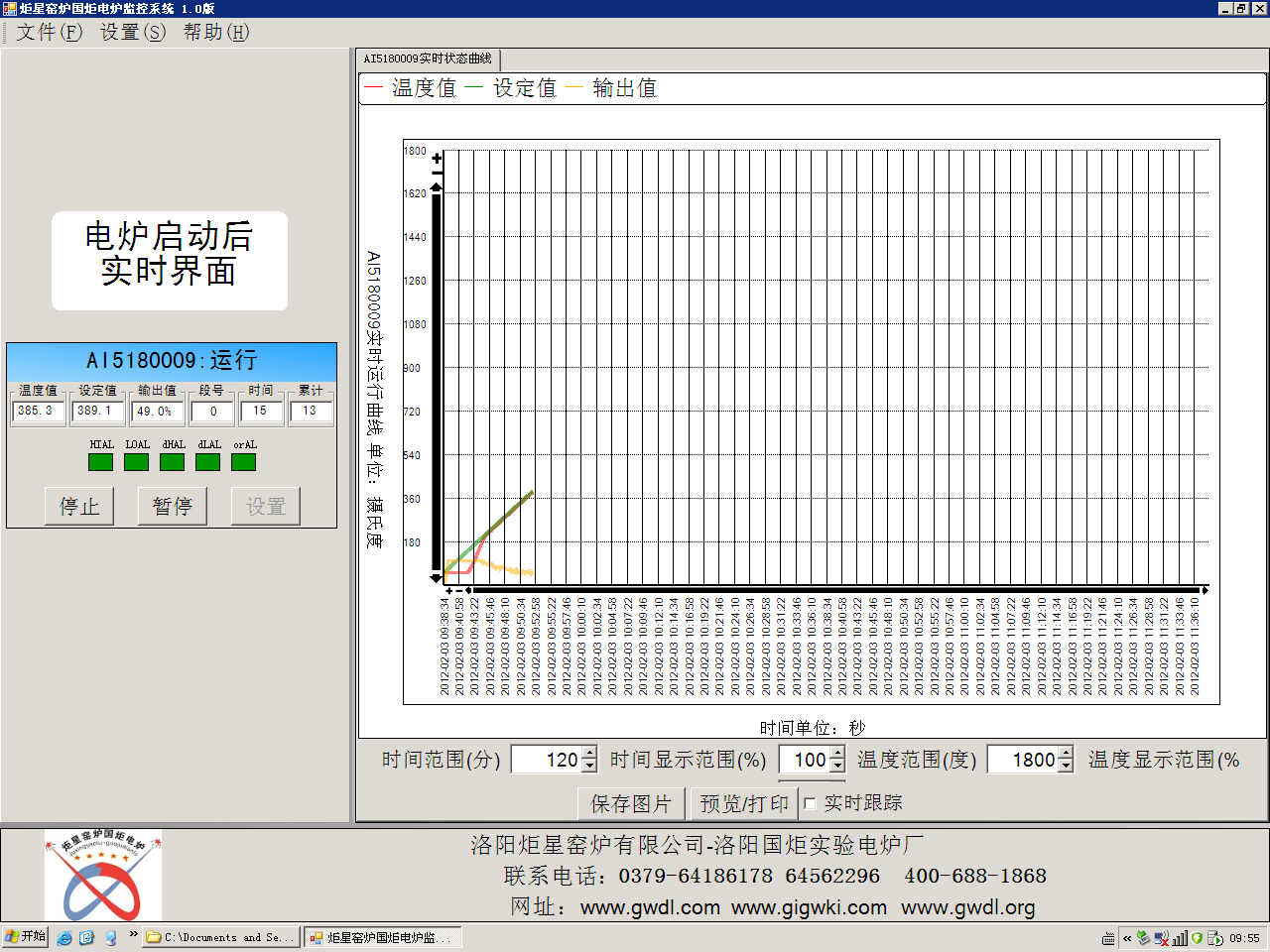This screenshot has height=952, width=1270.
Task: Select the AI5180009实时状态曲线 tab
Action: coord(428,59)
